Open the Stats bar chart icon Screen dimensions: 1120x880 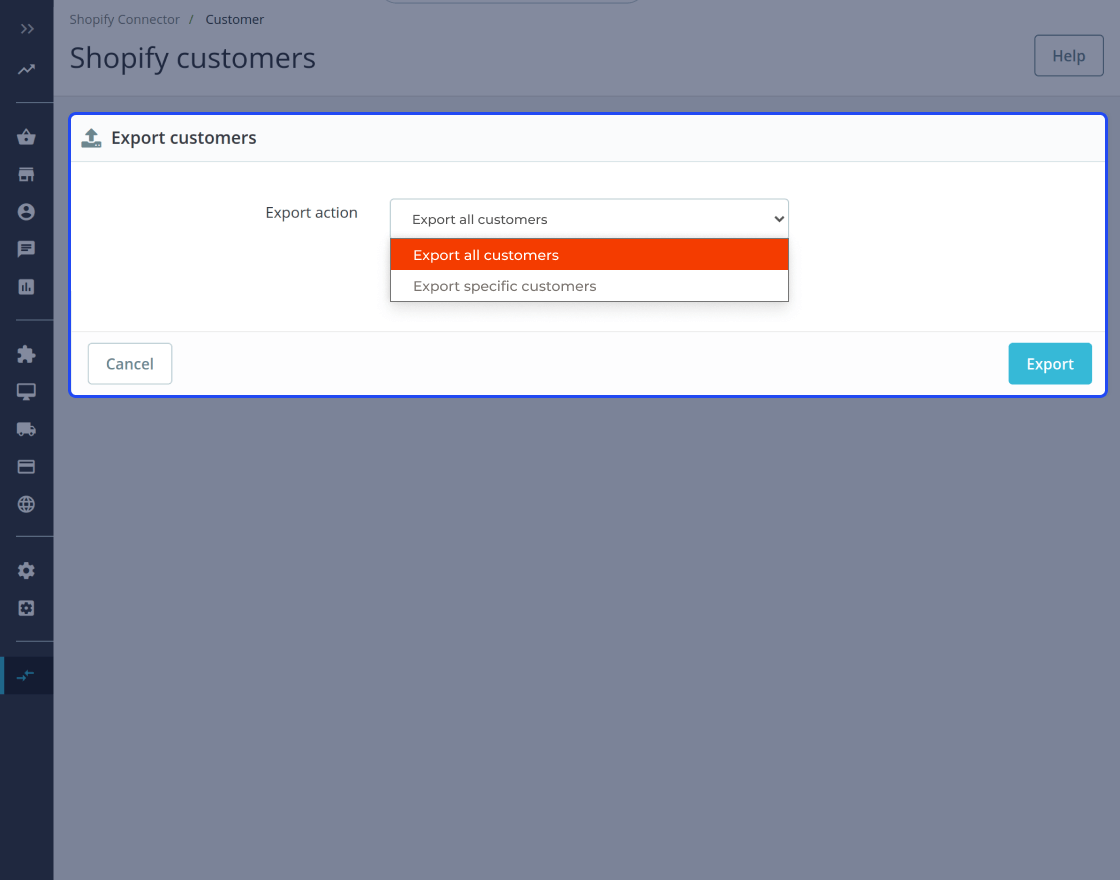tap(26, 287)
